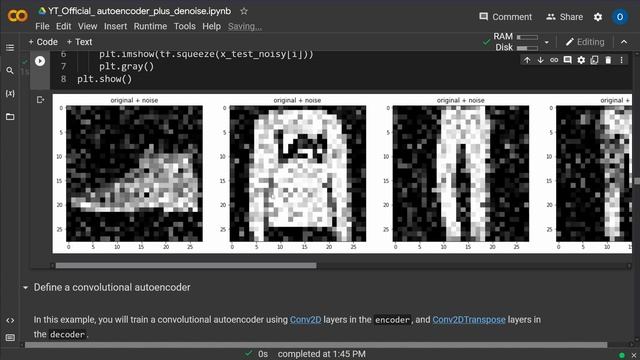Open the user account avatar
Screen dimensions: 640x360
(x=620, y=17)
